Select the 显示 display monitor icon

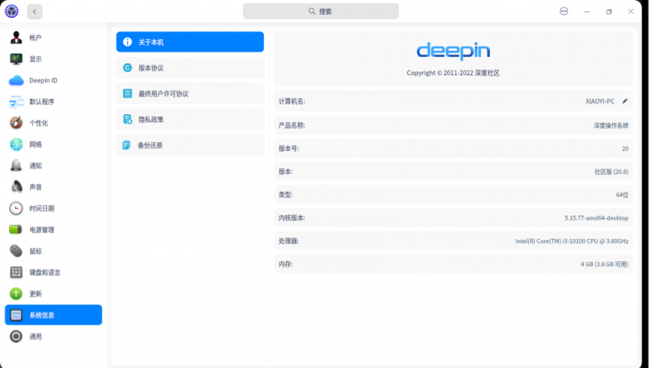click(16, 59)
